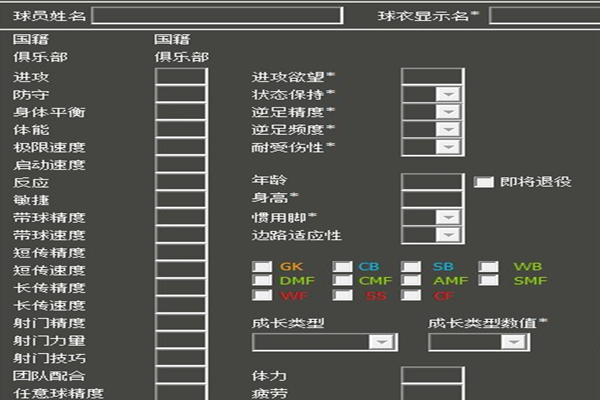Open the 惯用脚 dropdown

(447, 217)
